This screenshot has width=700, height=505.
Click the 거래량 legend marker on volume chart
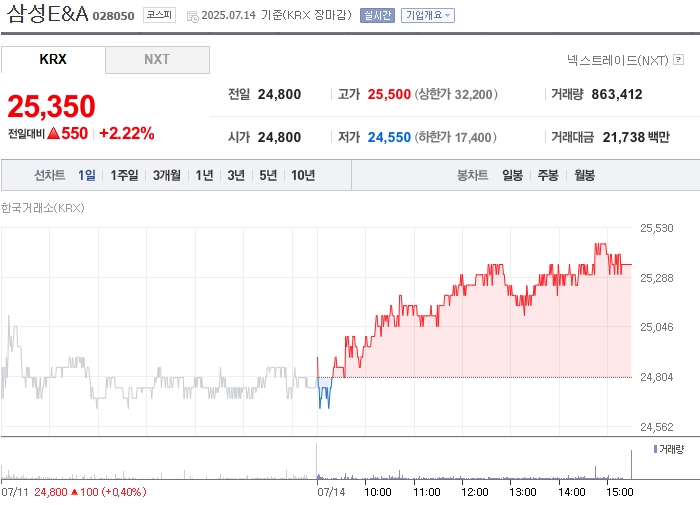click(655, 449)
